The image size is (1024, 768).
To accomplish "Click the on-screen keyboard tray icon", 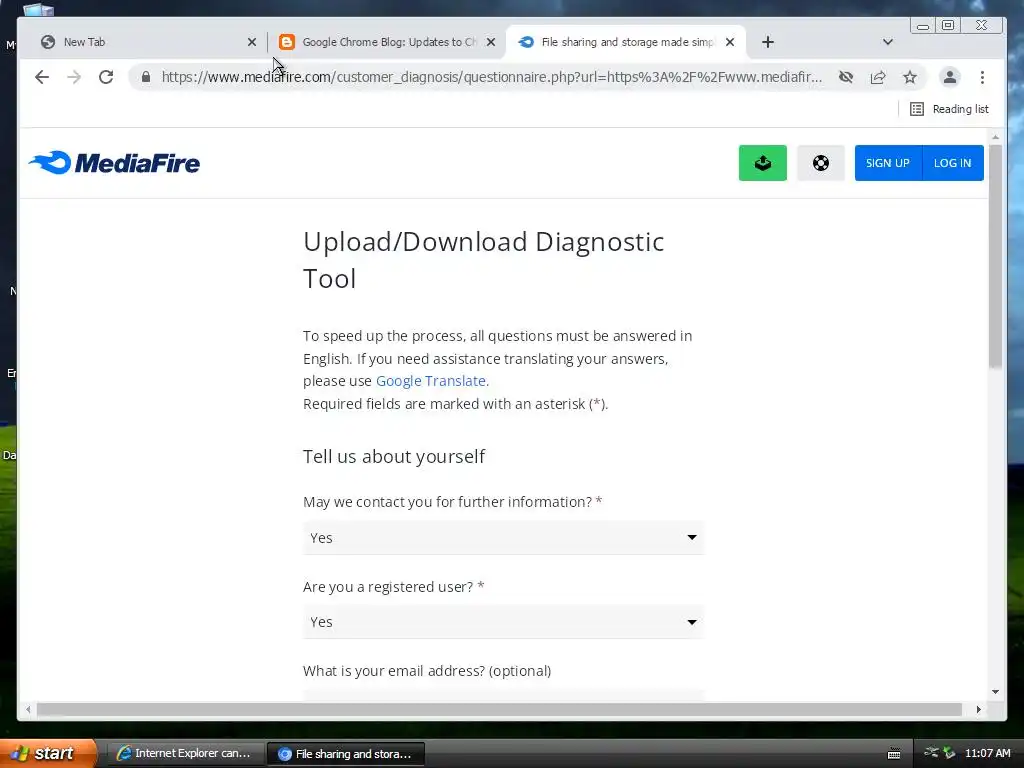I will coord(894,754).
